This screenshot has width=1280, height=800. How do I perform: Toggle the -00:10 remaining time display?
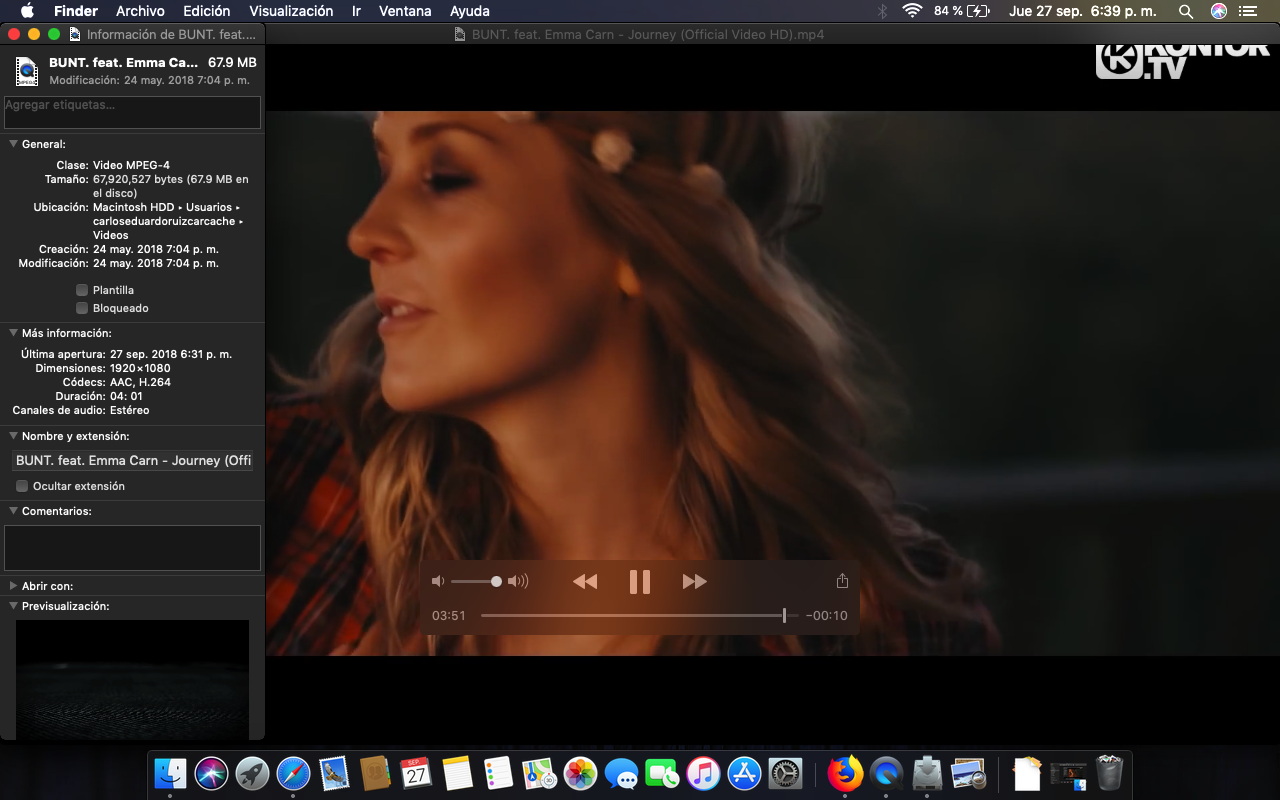(827, 615)
